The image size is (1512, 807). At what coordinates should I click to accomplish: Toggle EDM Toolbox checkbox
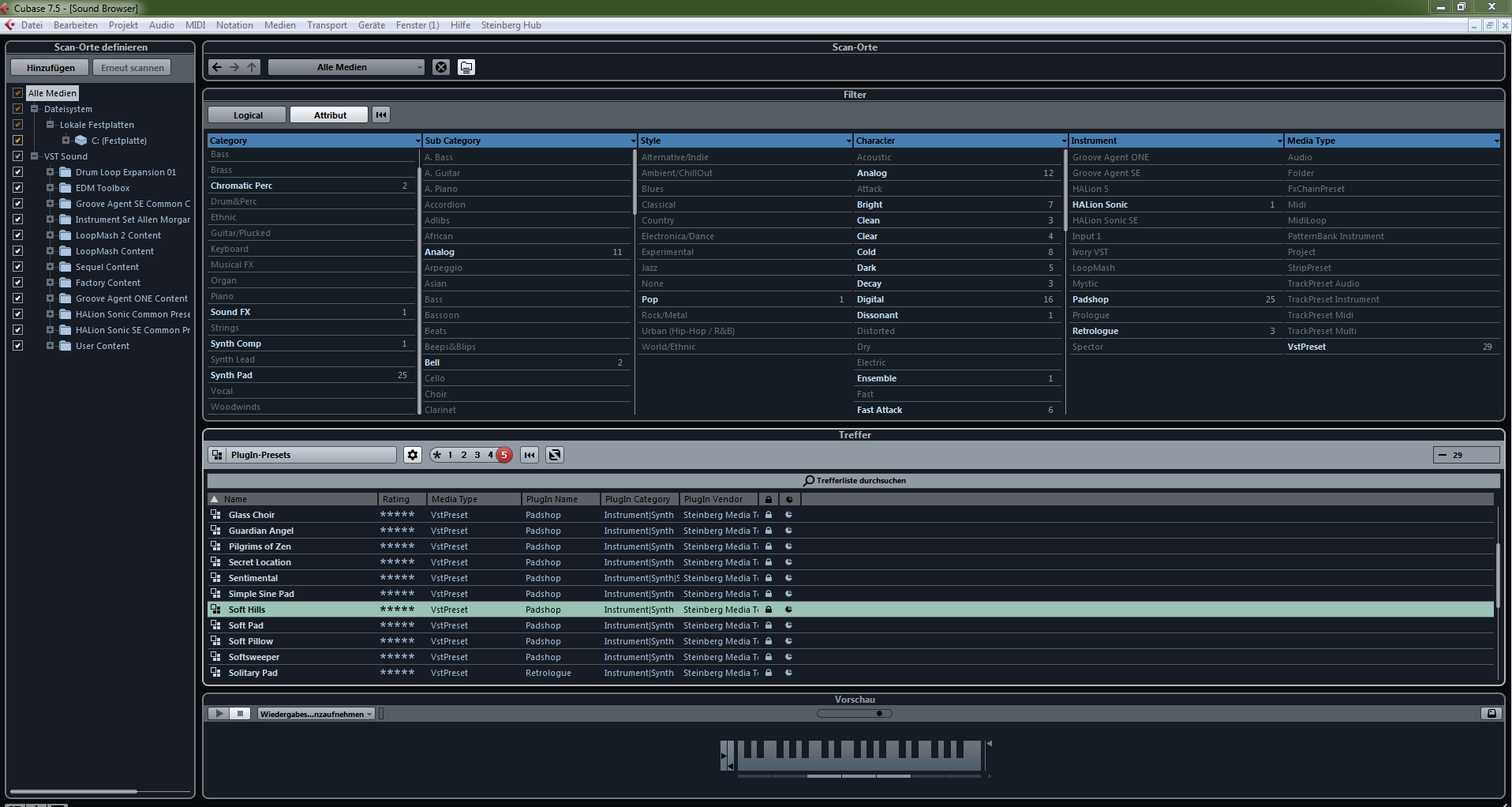point(17,188)
